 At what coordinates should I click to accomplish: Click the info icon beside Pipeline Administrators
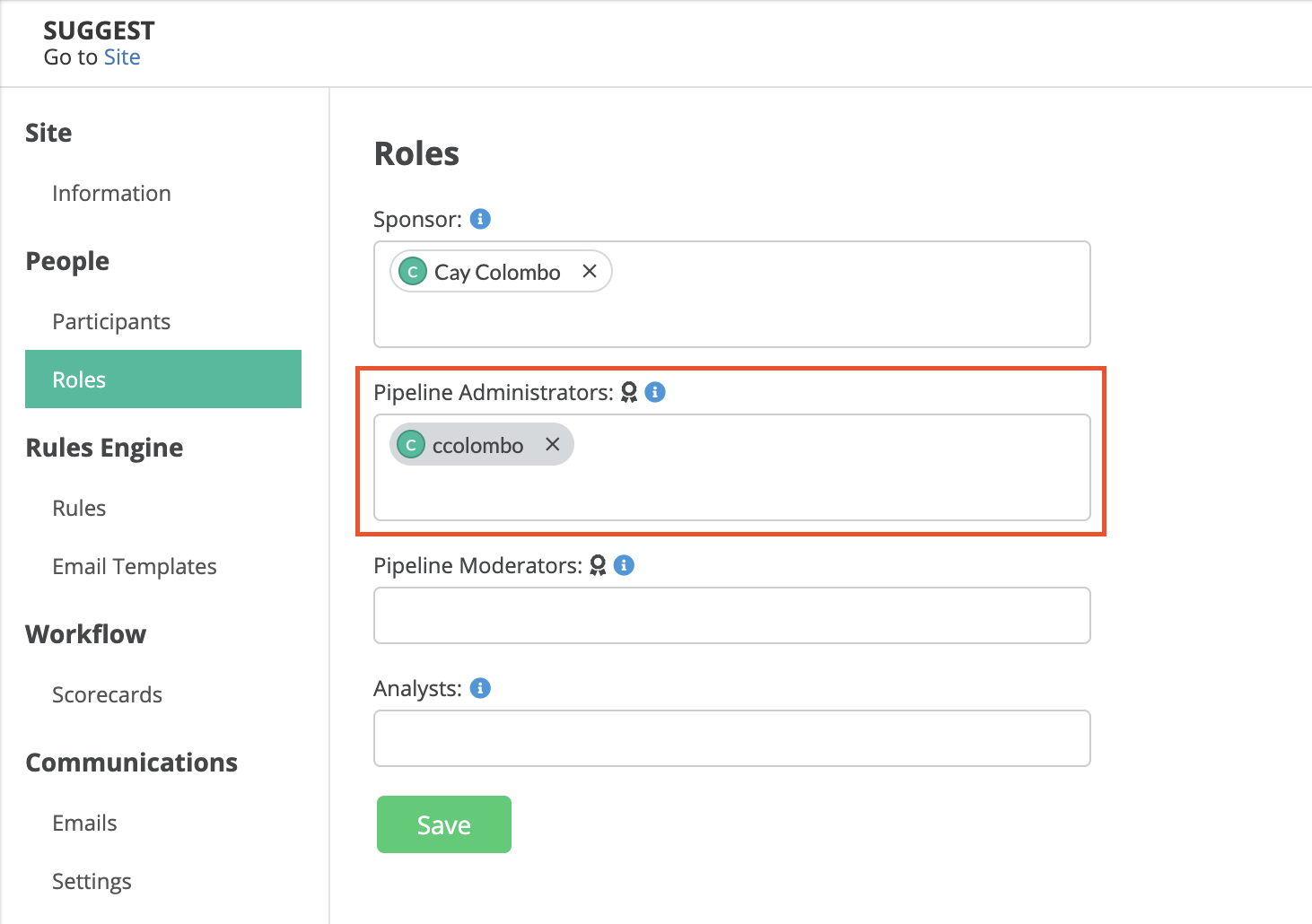click(x=656, y=392)
